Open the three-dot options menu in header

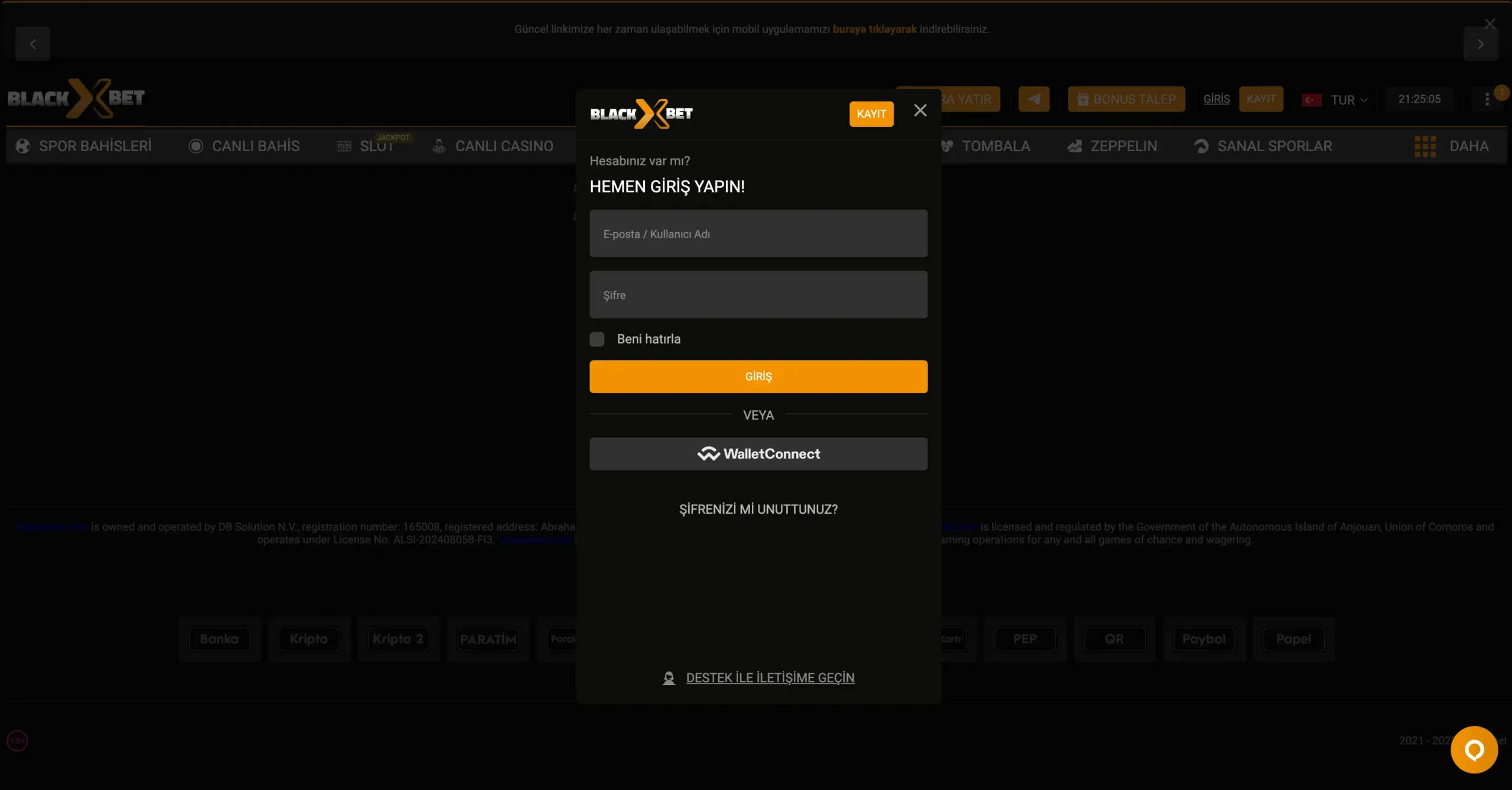tap(1487, 99)
